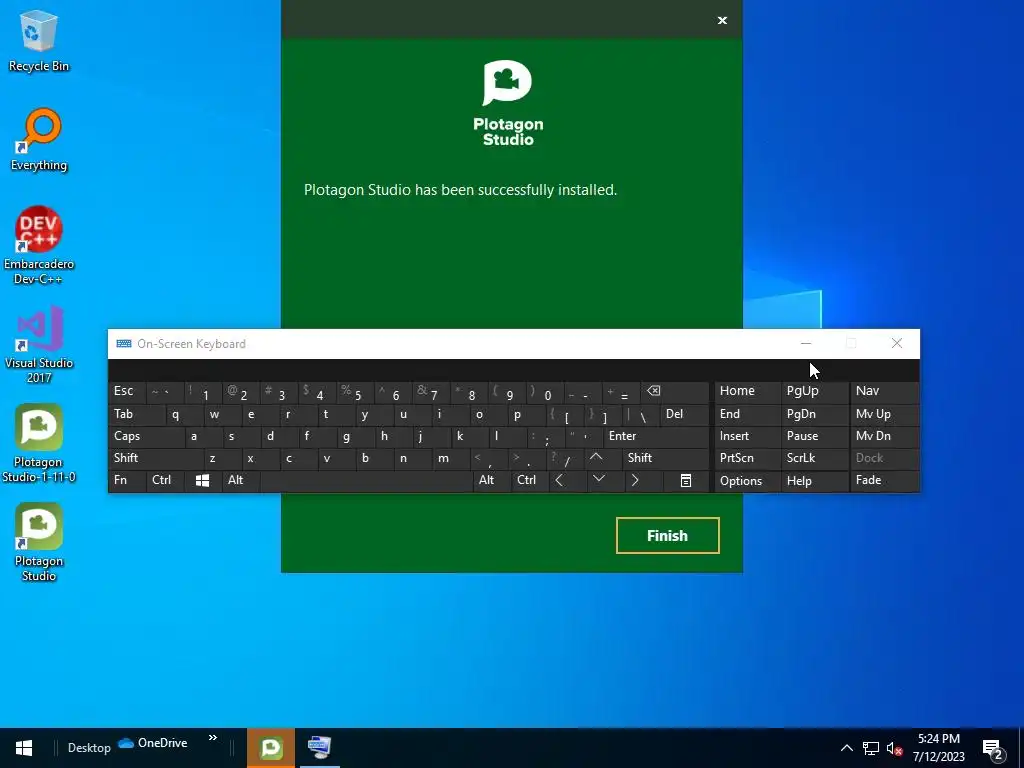
Task: Click the PgDn key
Action: click(814, 415)
